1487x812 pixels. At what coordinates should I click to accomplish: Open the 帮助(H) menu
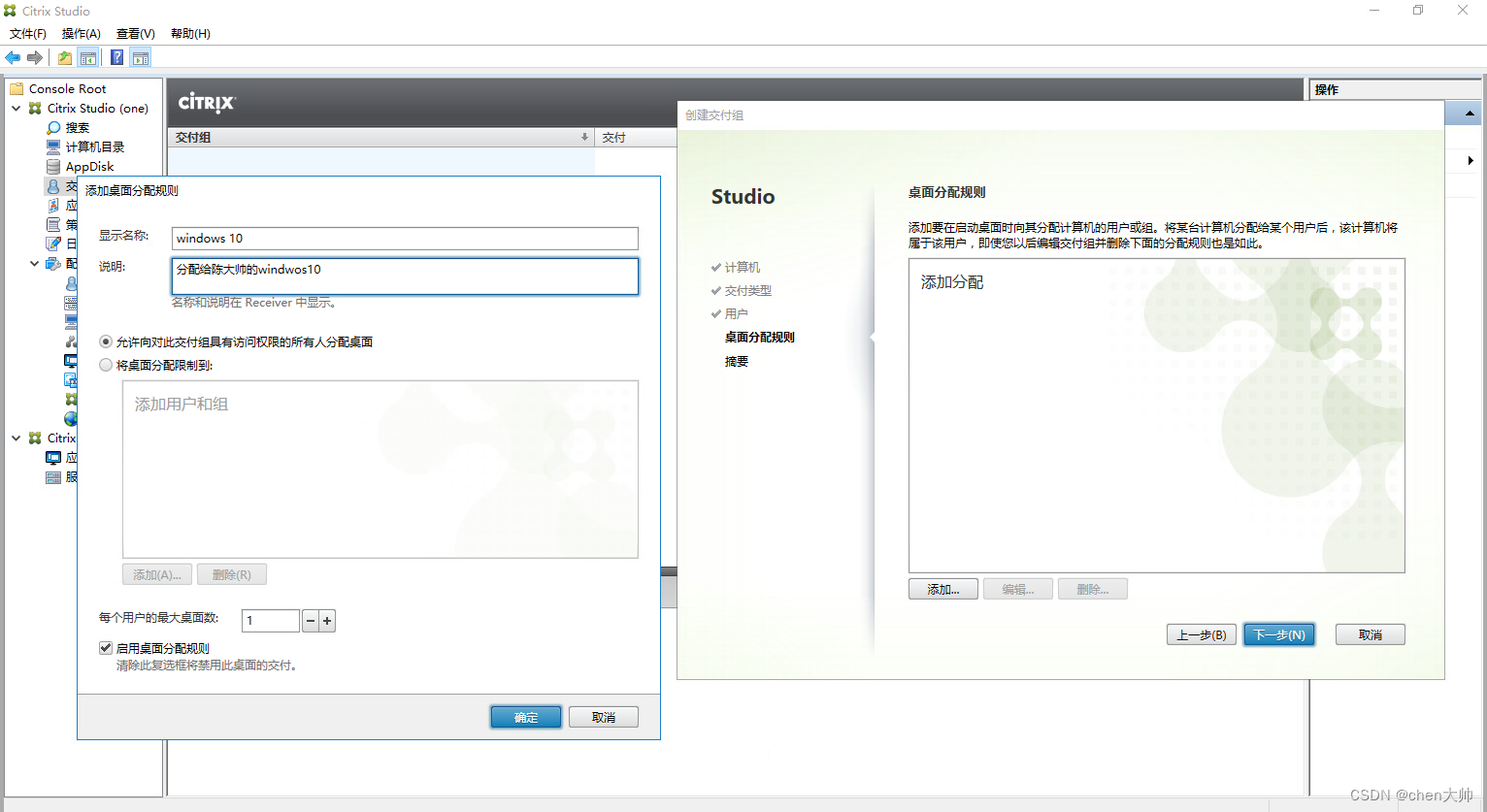click(x=190, y=34)
